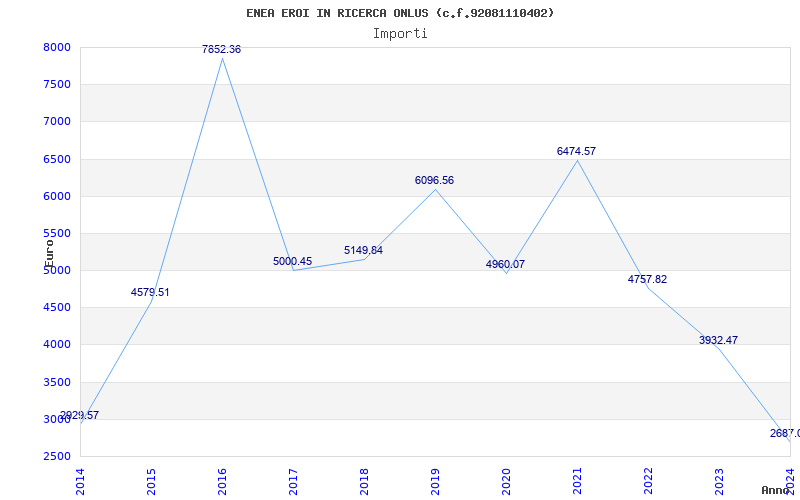Click the y-axis tick 2500

click(x=57, y=457)
